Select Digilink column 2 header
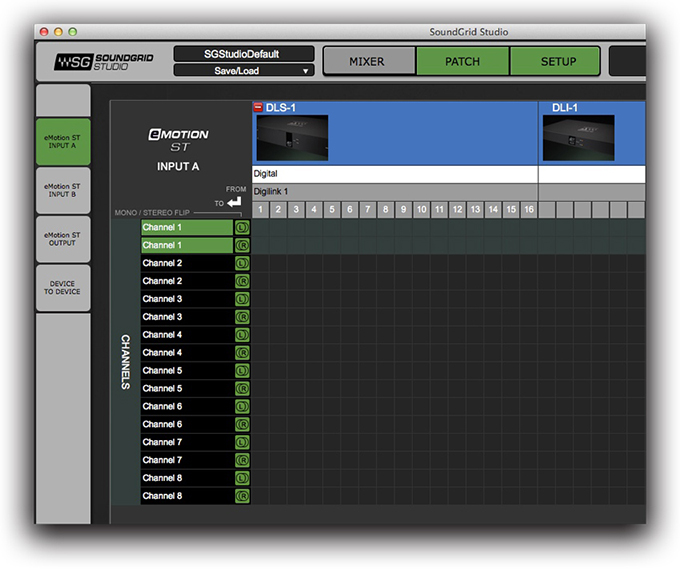 pos(278,210)
